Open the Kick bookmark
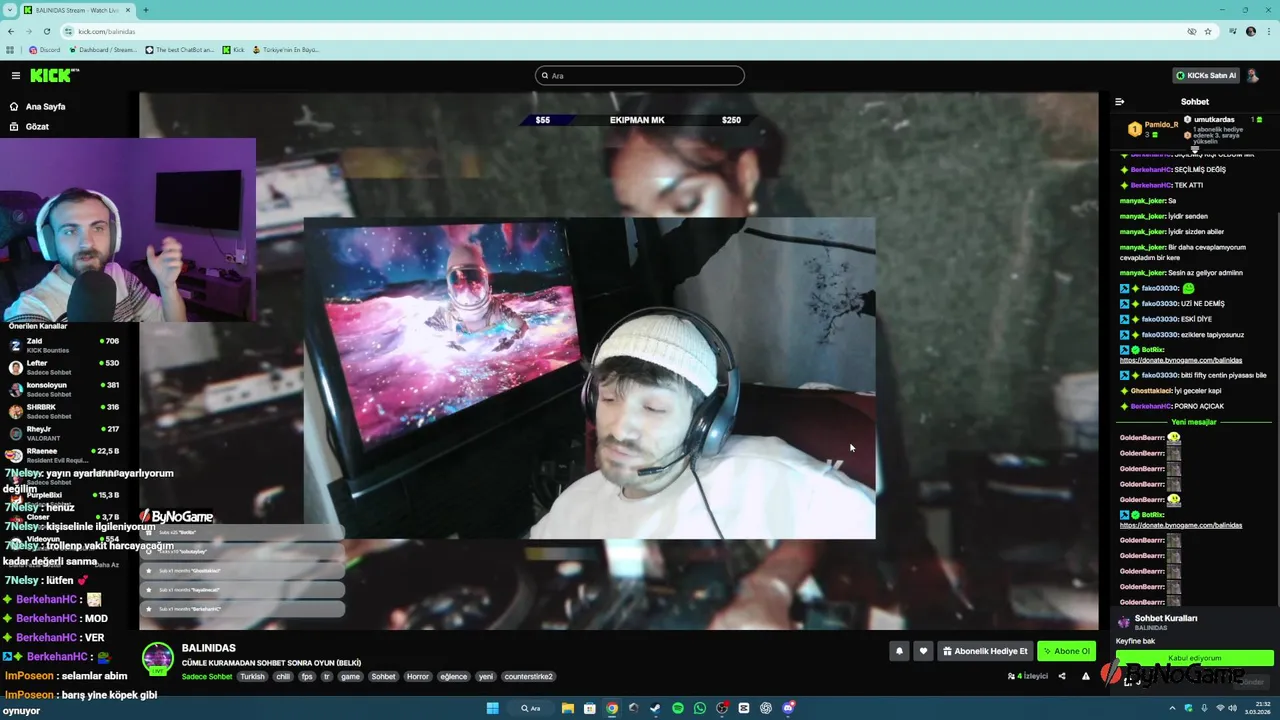 click(233, 49)
